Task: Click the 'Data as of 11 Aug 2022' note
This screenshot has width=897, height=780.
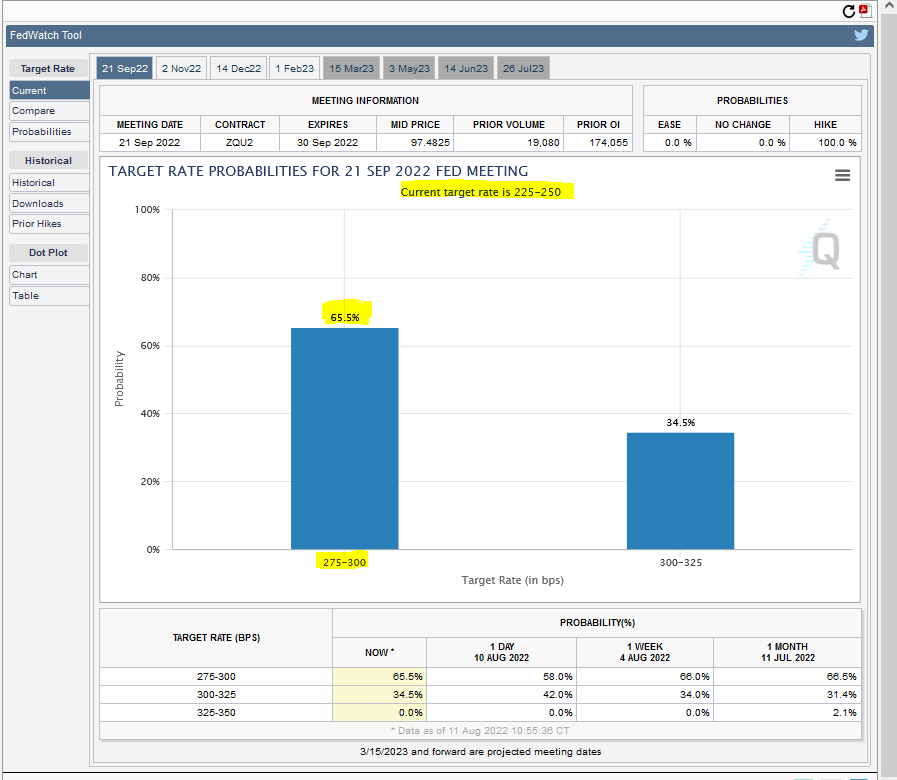Action: 480,731
